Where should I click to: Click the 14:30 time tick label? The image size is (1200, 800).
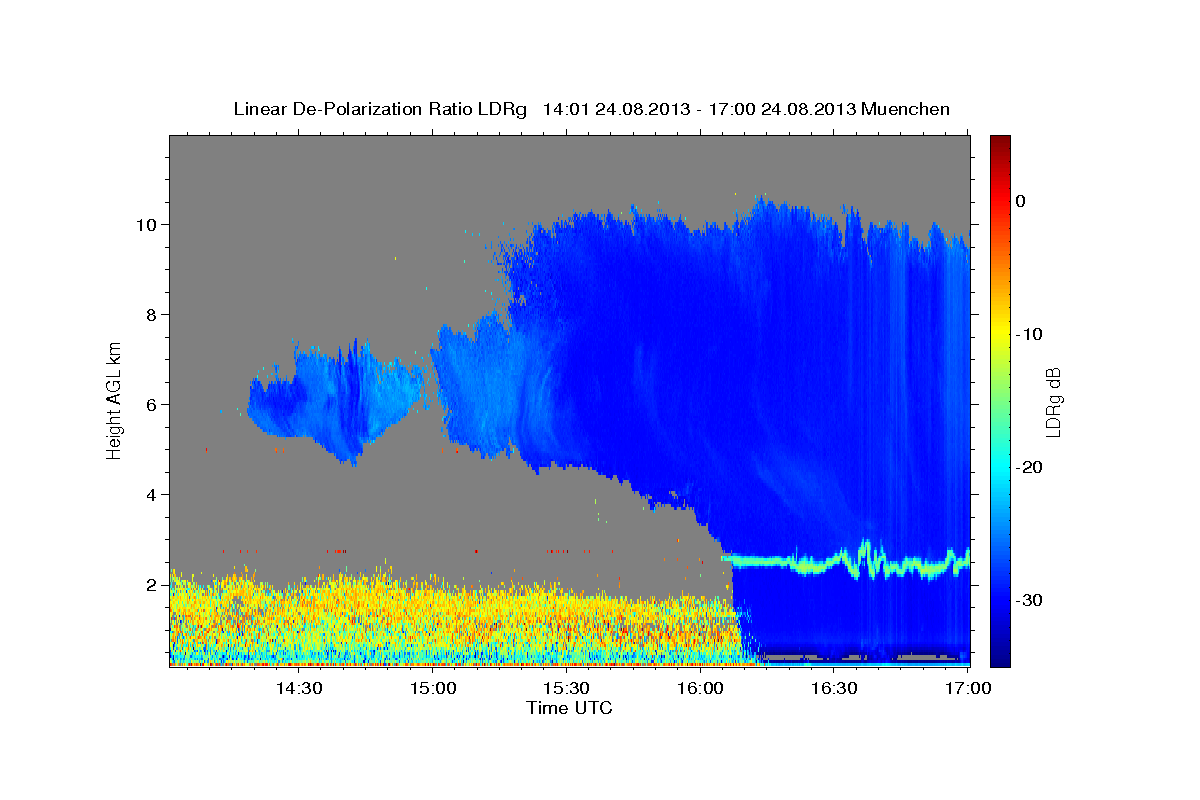(x=298, y=688)
